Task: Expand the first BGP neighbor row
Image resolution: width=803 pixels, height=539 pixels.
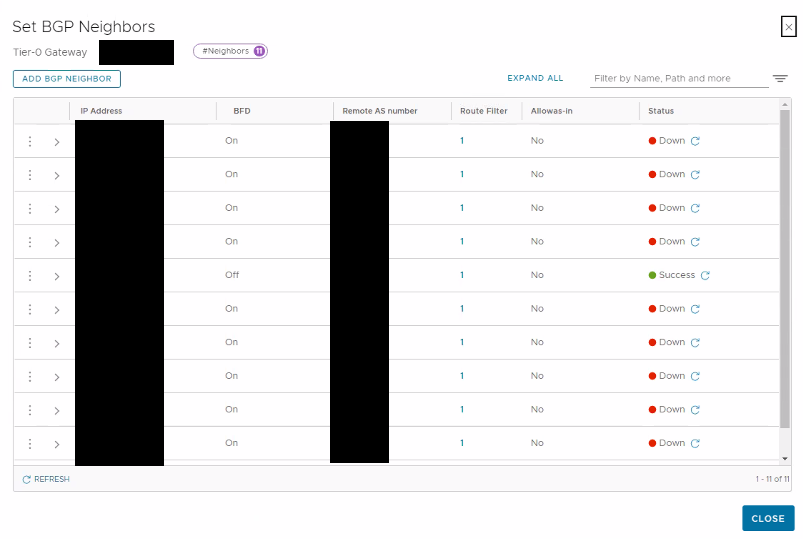Action: (x=57, y=142)
